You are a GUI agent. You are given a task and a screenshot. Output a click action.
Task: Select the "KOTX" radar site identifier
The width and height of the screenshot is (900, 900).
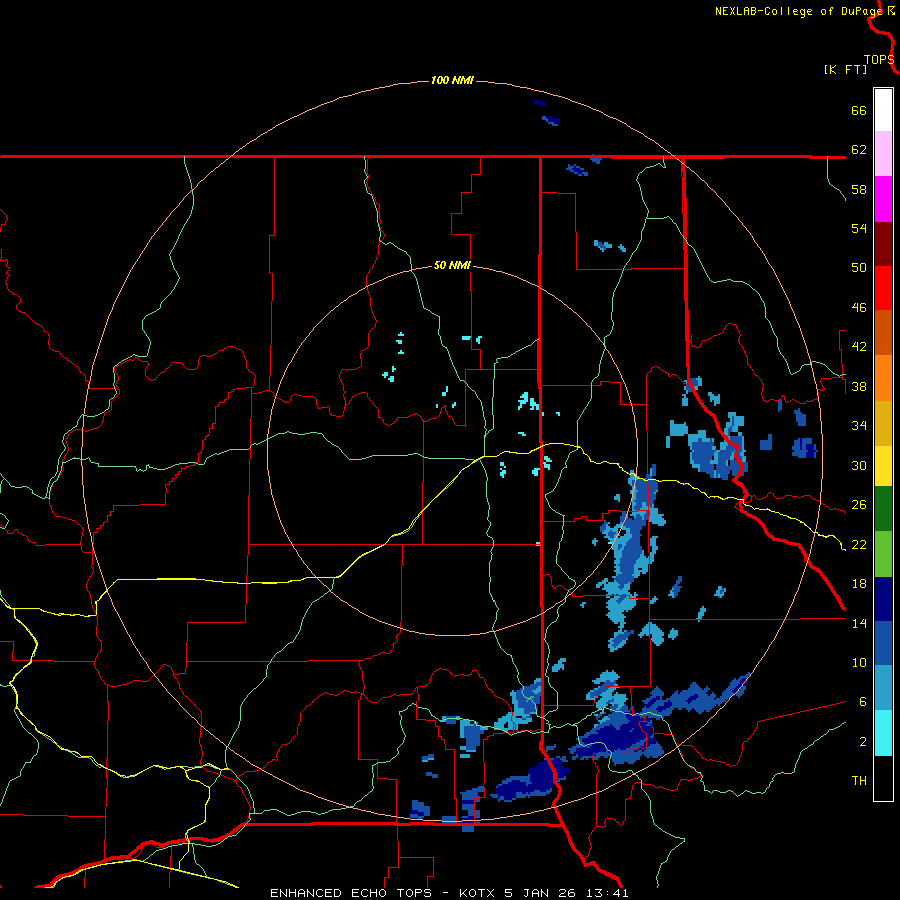[478, 893]
